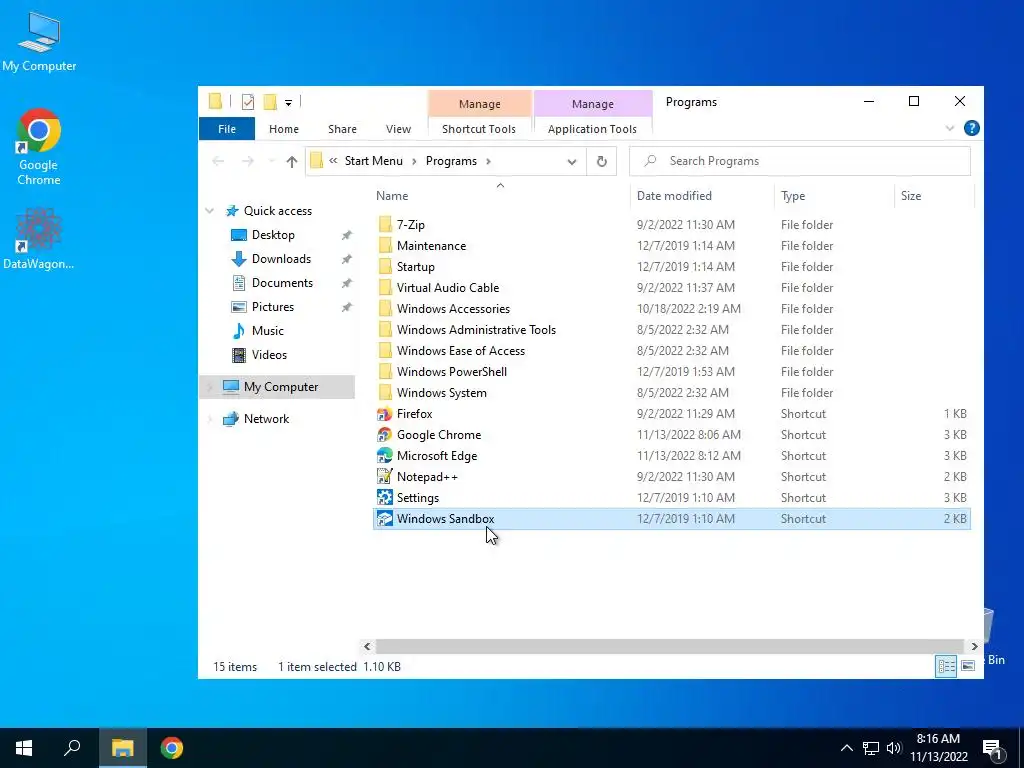The height and width of the screenshot is (768, 1024).
Task: Select DataWagon desktop shortcut
Action: click(39, 238)
